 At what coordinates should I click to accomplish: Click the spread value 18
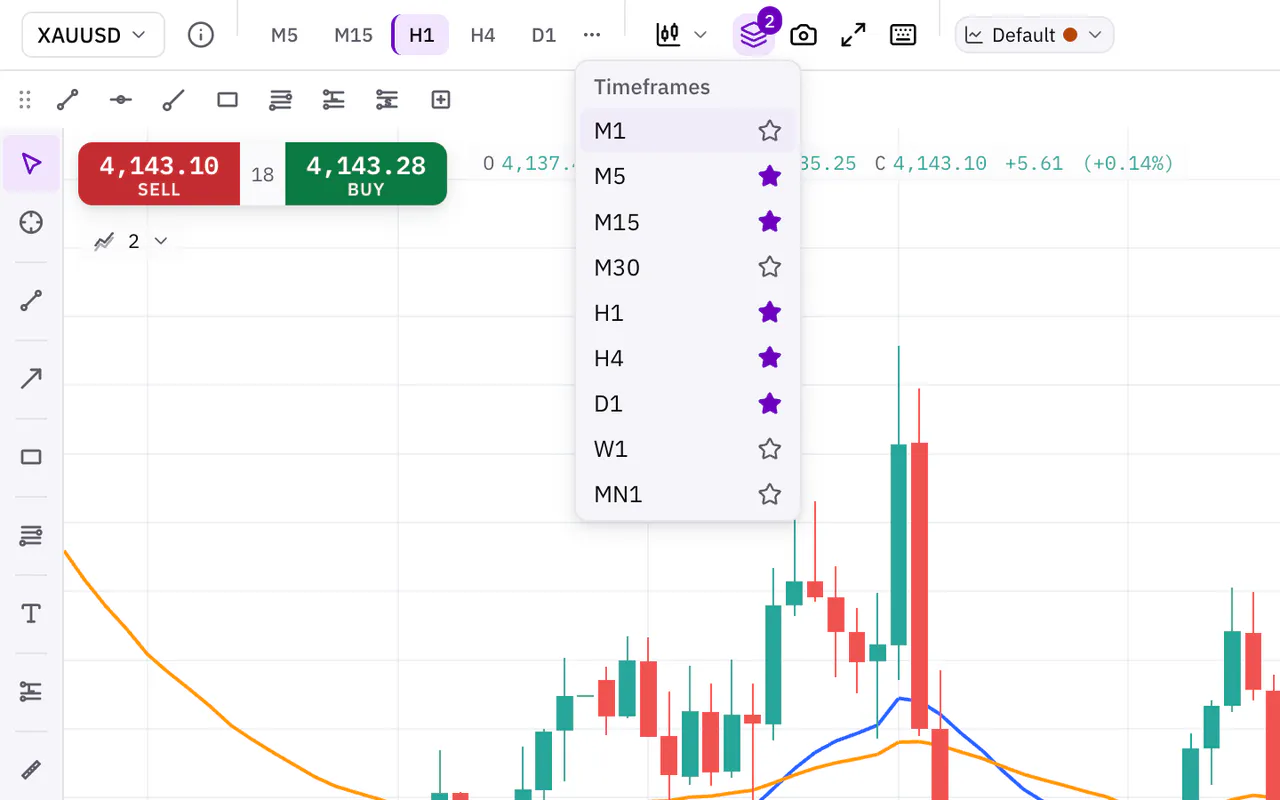(x=263, y=175)
